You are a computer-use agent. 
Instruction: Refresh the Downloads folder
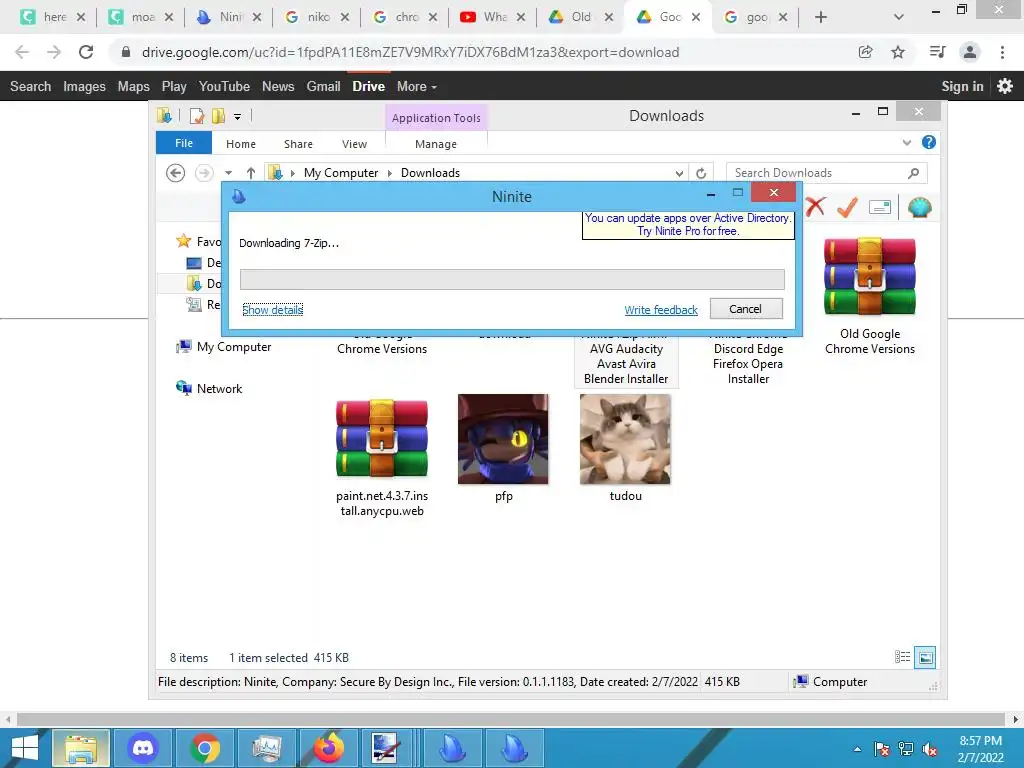(701, 173)
